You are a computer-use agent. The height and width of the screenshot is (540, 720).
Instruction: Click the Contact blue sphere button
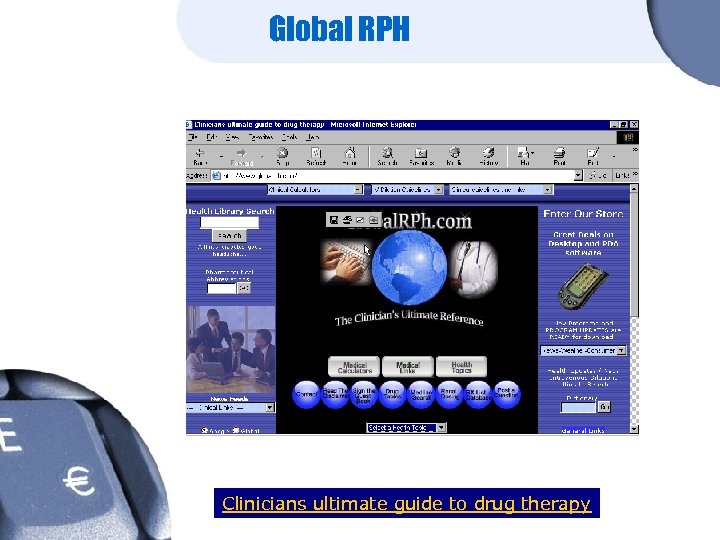tap(306, 394)
